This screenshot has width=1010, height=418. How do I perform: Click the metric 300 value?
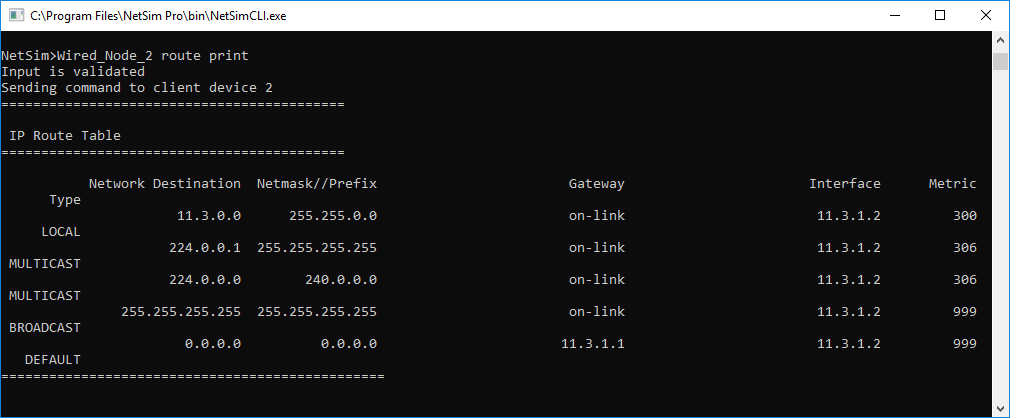[965, 216]
